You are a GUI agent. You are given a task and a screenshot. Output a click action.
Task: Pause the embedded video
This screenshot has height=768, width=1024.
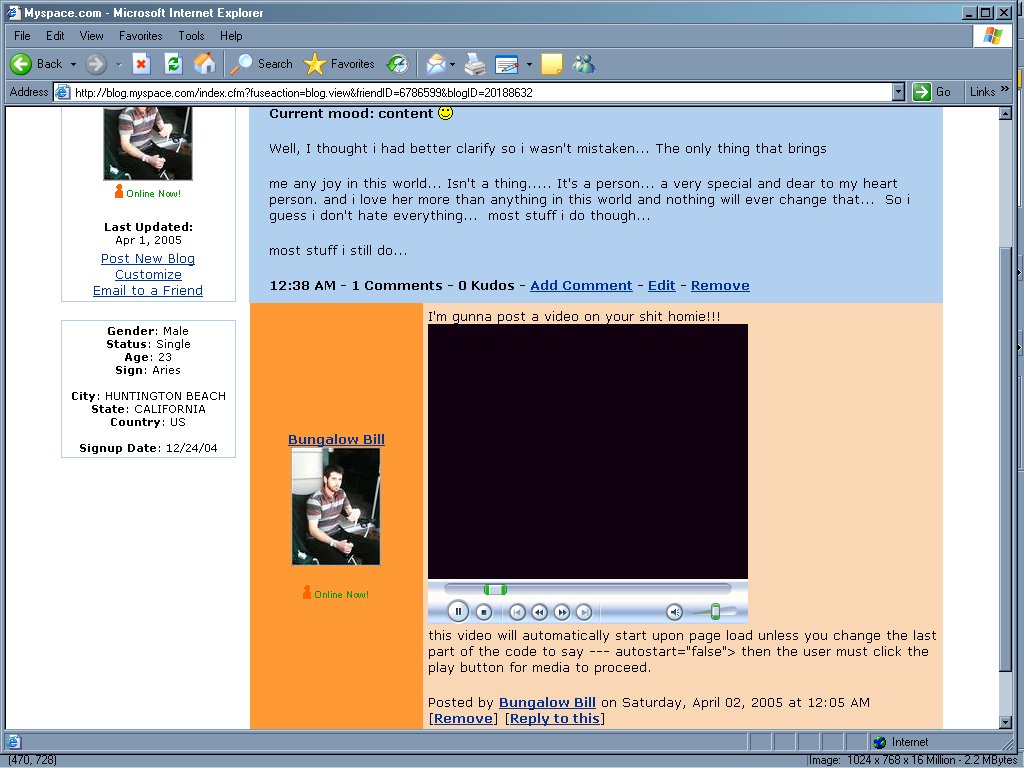(457, 612)
